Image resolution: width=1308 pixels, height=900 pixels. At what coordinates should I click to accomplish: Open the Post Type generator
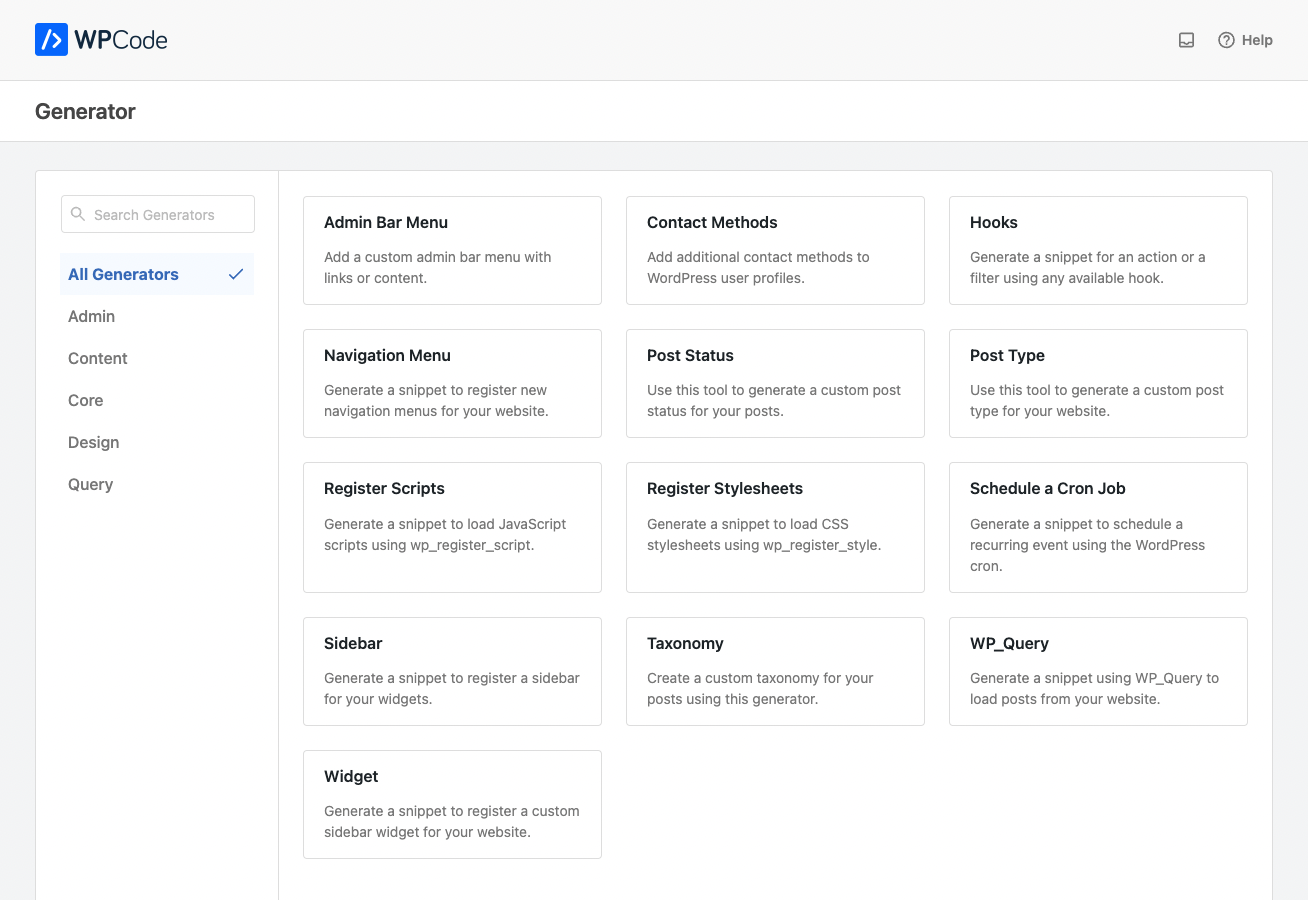click(x=1098, y=383)
